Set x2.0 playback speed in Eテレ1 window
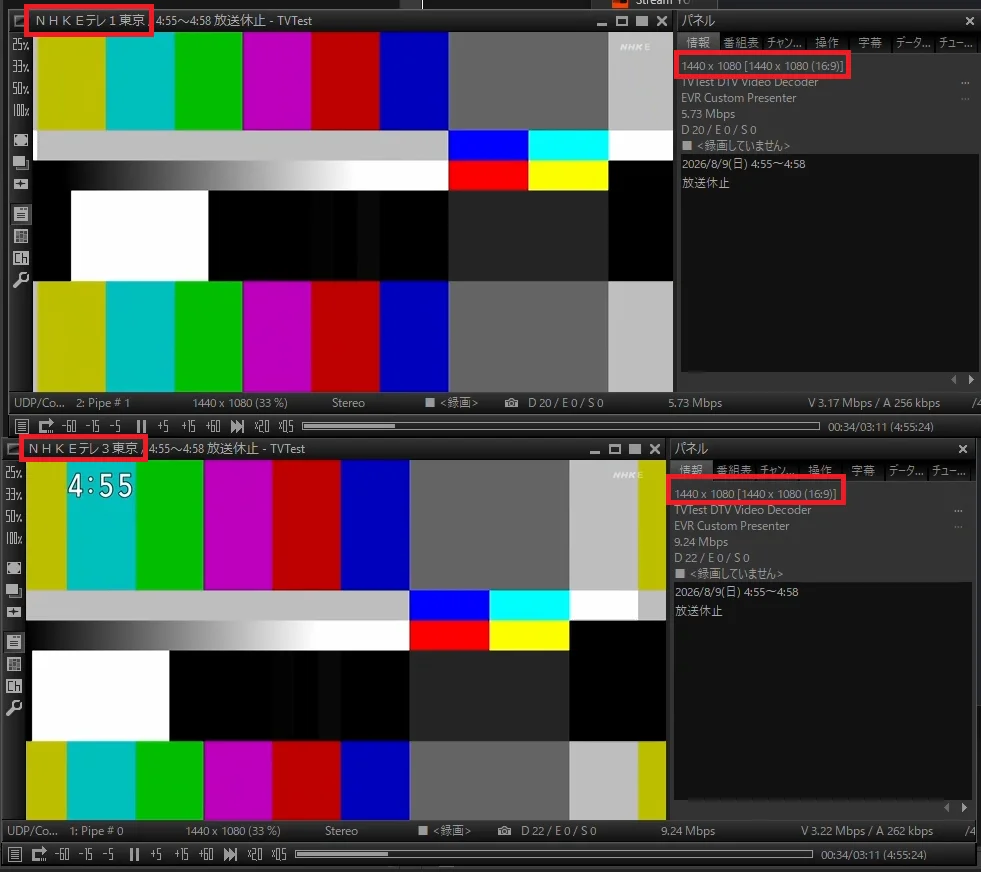 262,427
